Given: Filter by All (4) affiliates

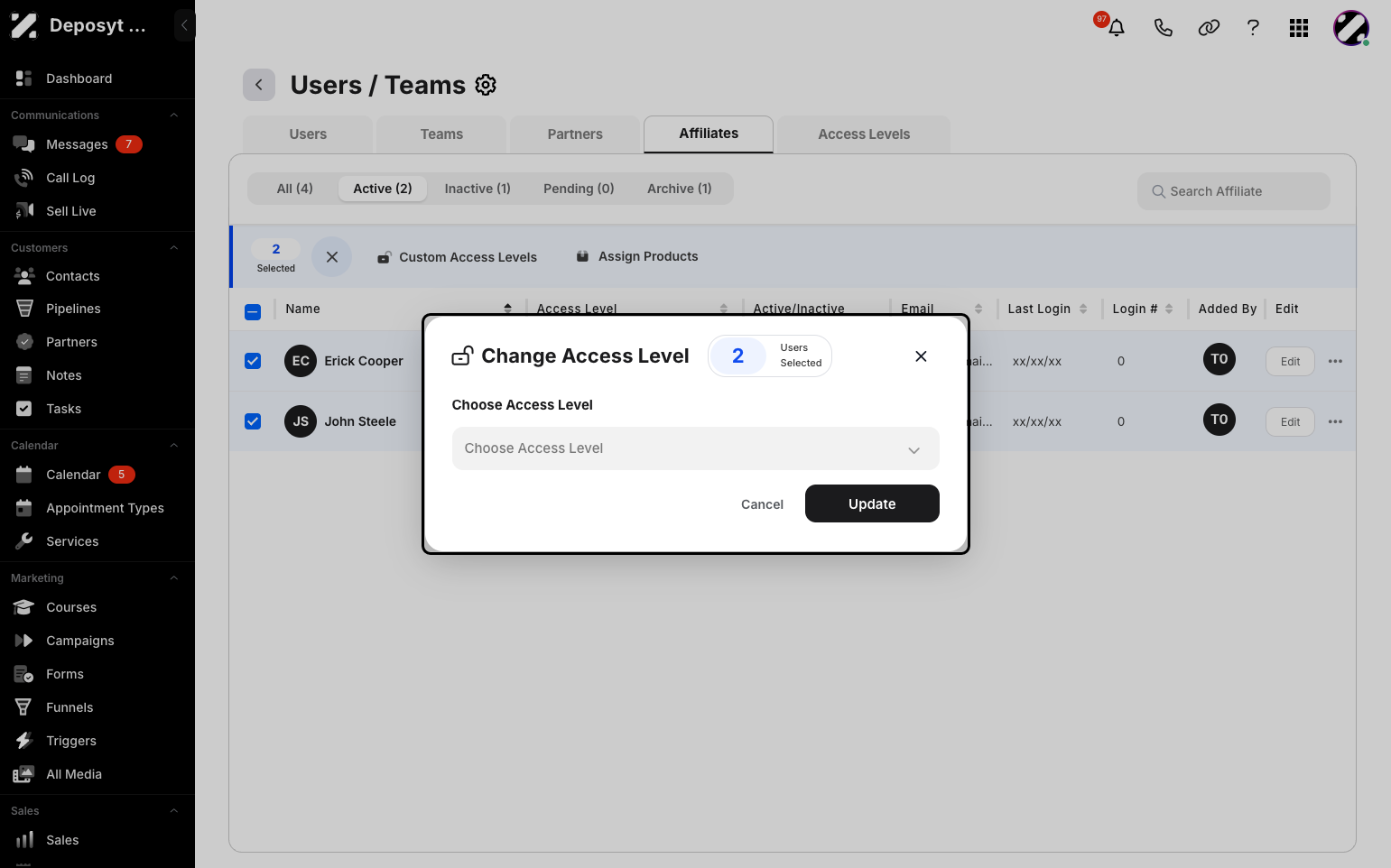Looking at the screenshot, I should pos(294,189).
